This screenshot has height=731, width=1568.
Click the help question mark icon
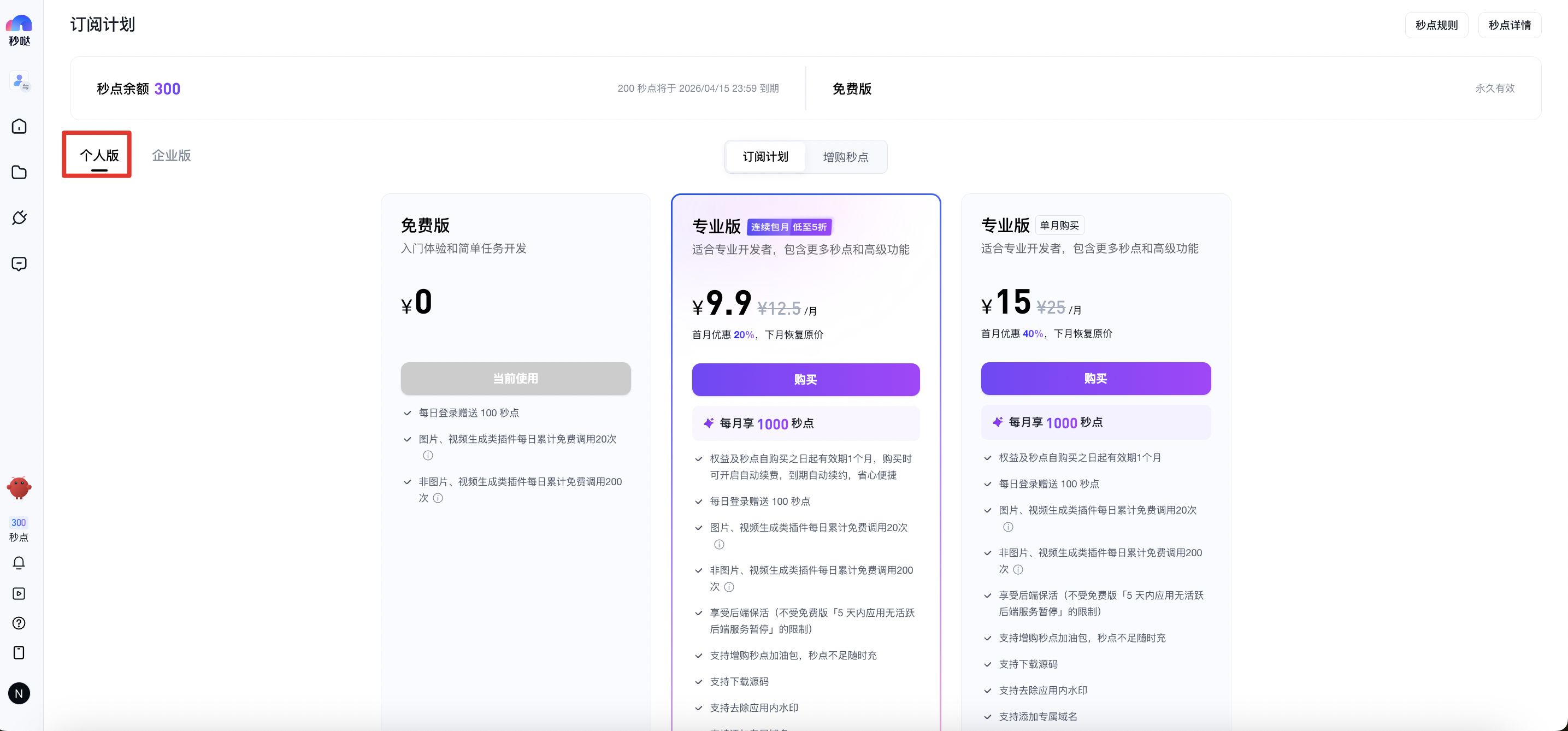point(19,623)
